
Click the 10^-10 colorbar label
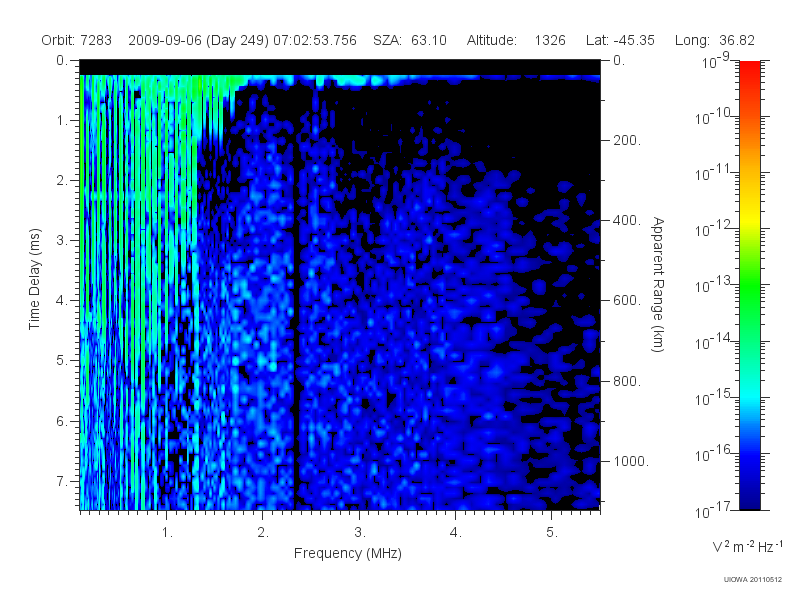click(714, 117)
